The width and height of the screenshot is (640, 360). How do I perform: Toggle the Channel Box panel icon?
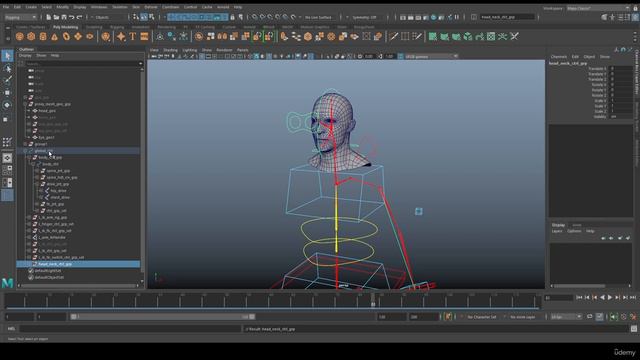coord(635,17)
